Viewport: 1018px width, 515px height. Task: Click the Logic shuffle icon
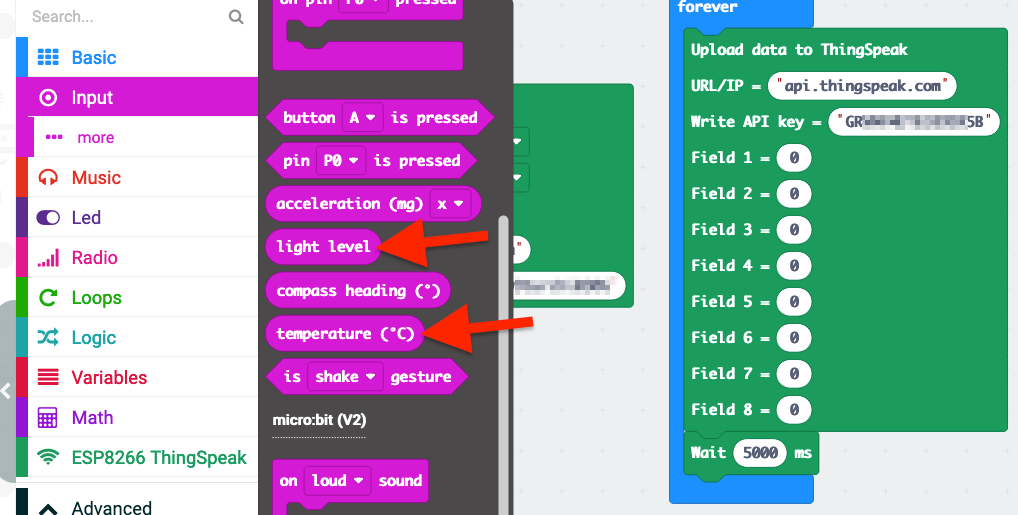pyautogui.click(x=48, y=338)
